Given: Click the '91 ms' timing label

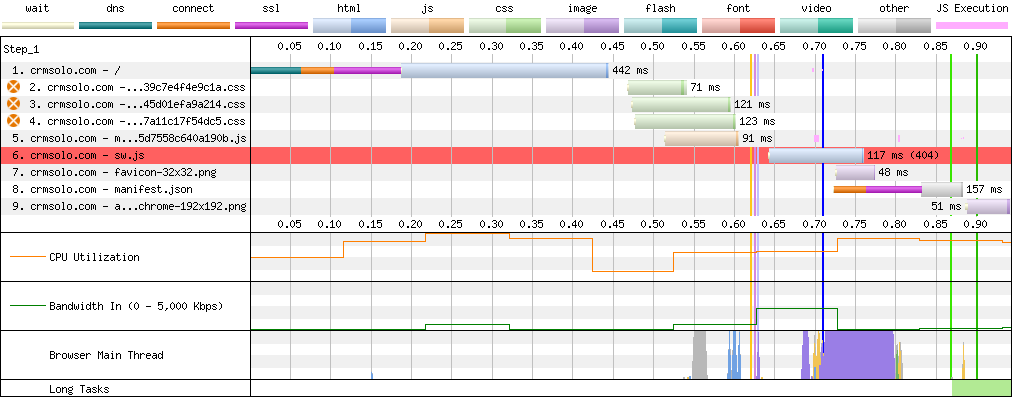Looking at the screenshot, I should 758,139.
